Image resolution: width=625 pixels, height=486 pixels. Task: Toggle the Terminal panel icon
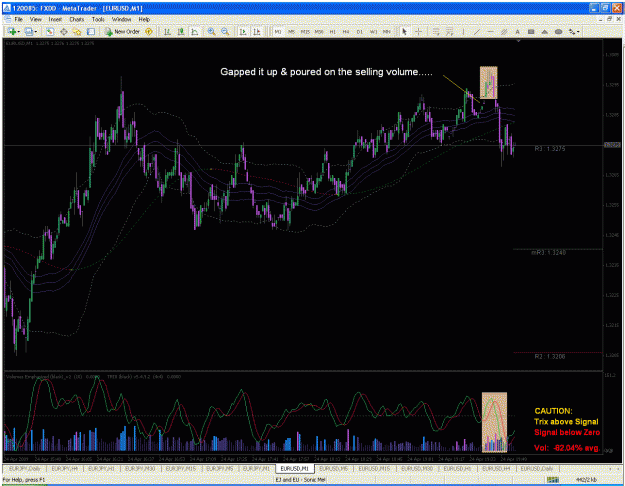pyautogui.click(x=91, y=31)
